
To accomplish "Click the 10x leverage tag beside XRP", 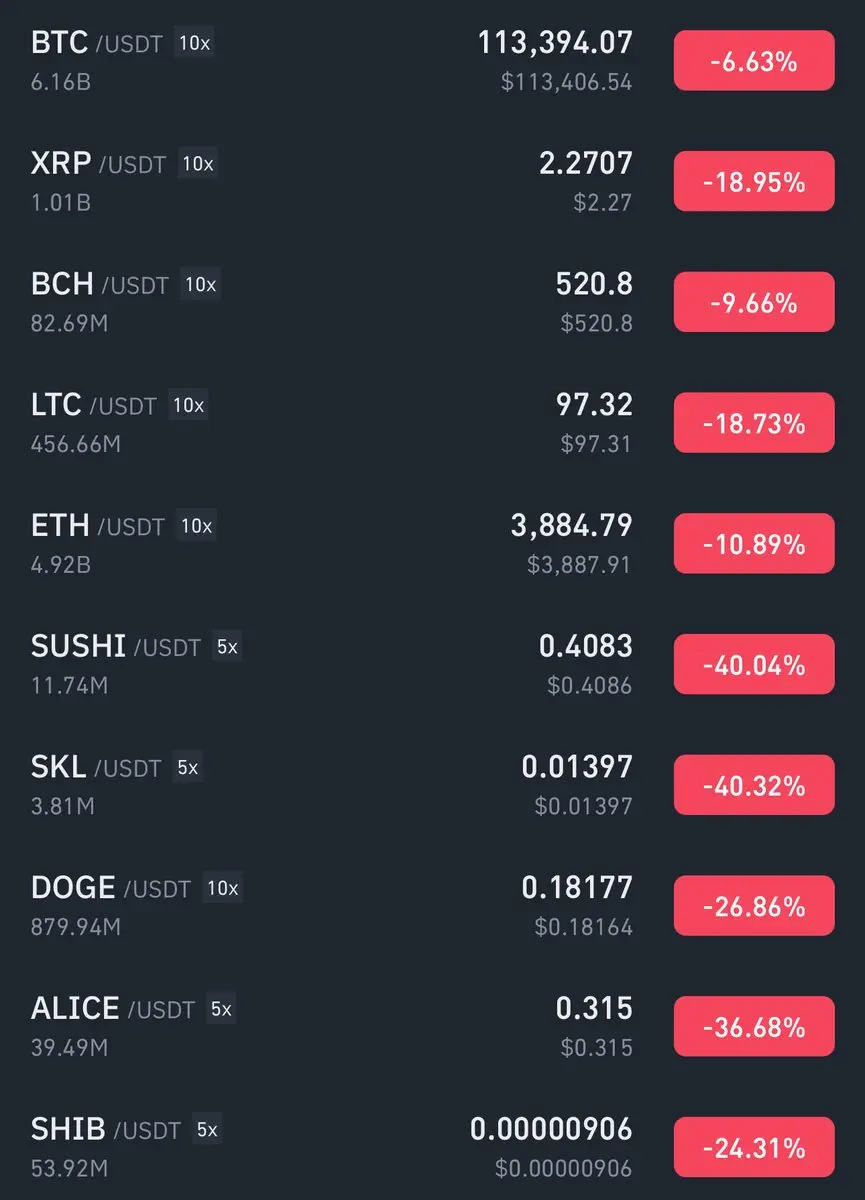I will pyautogui.click(x=197, y=164).
